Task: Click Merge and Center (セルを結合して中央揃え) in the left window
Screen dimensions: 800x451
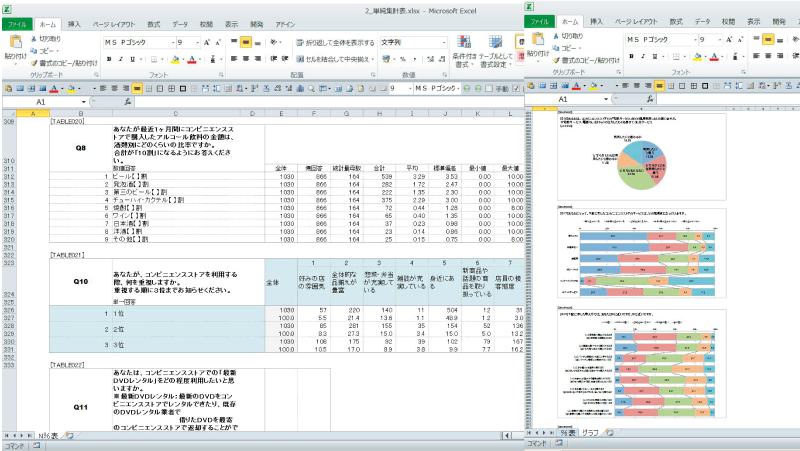Action: pyautogui.click(x=335, y=59)
